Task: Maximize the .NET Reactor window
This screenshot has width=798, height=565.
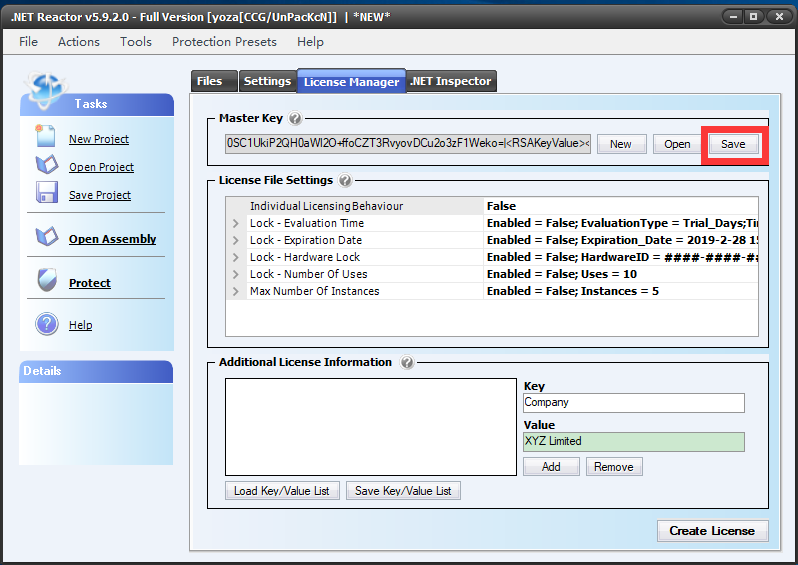Action: click(x=754, y=17)
